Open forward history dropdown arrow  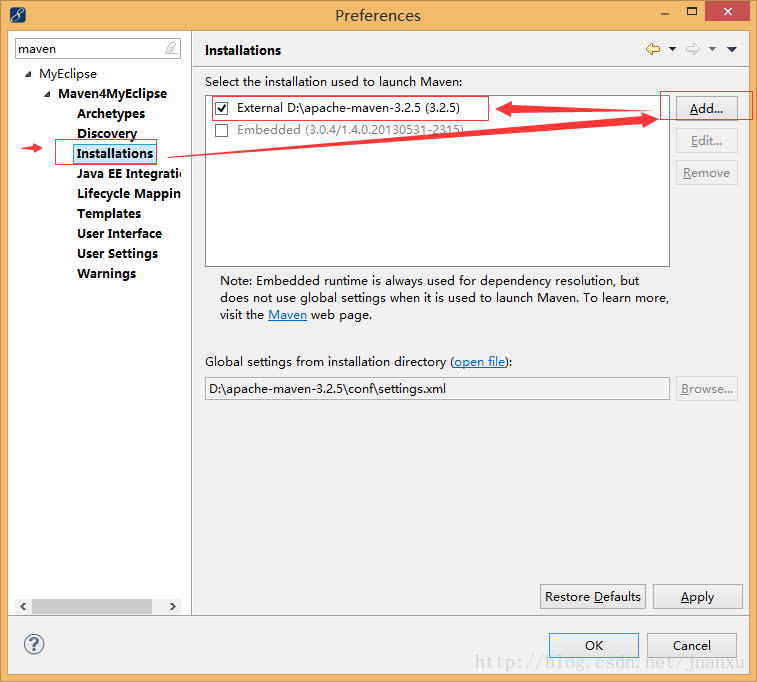click(712, 49)
